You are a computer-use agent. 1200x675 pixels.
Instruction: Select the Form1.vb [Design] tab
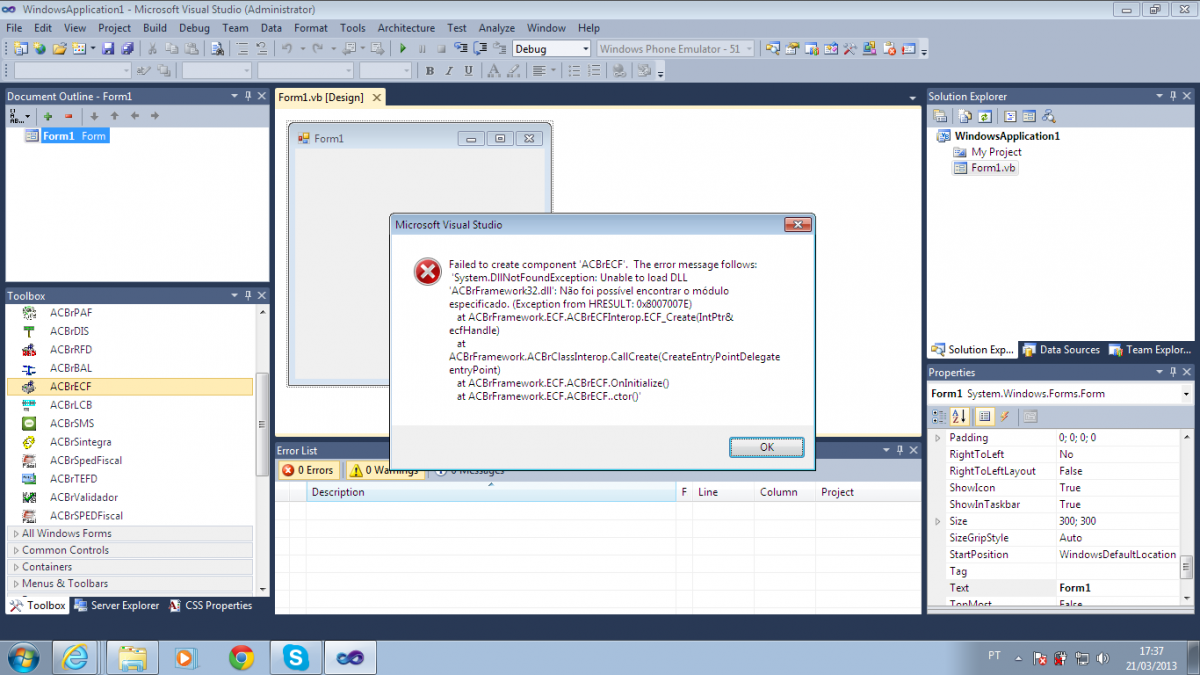pyautogui.click(x=330, y=97)
